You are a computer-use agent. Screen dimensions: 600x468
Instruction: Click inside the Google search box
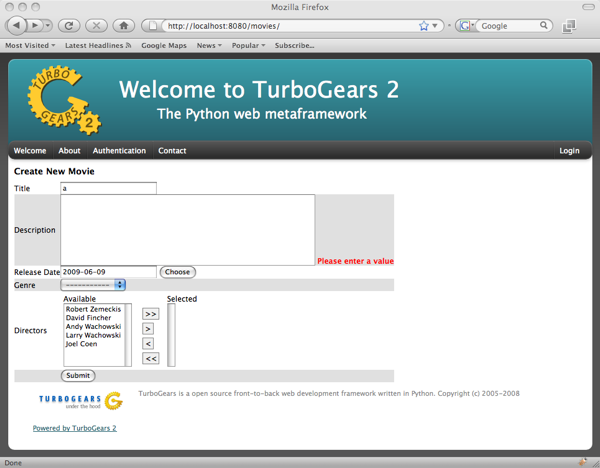[x=509, y=26]
